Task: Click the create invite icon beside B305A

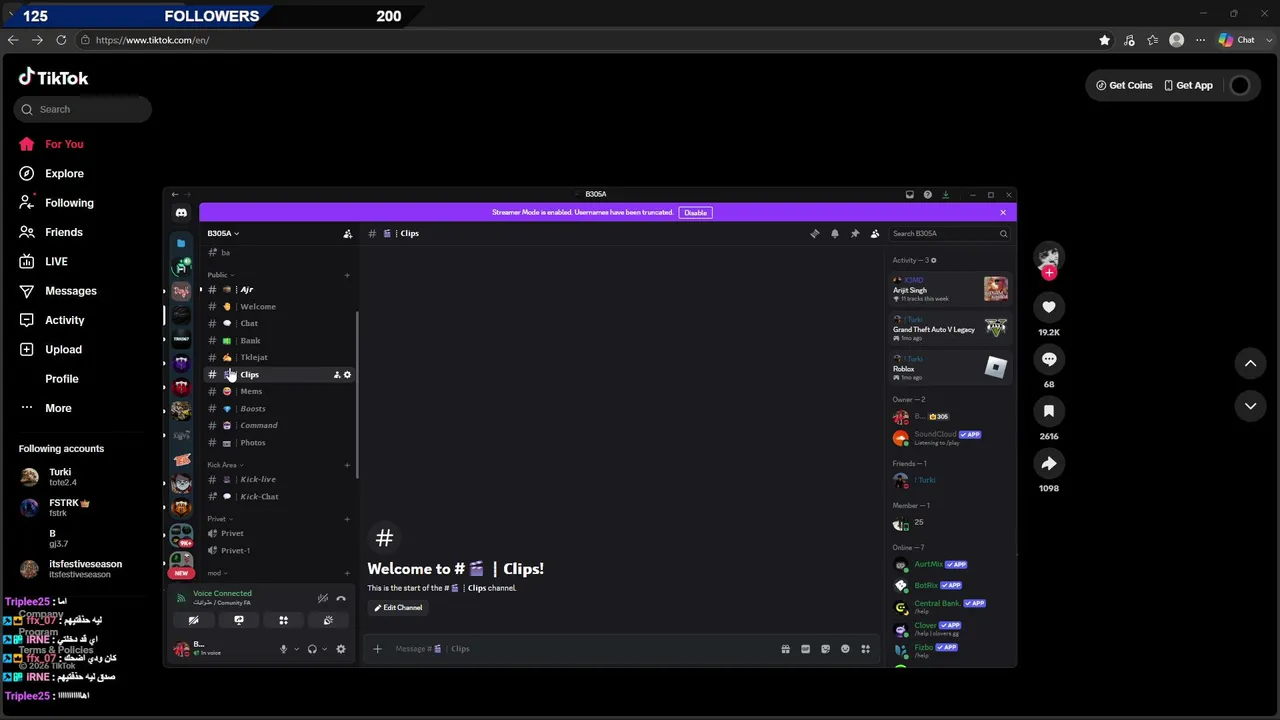Action: (347, 234)
